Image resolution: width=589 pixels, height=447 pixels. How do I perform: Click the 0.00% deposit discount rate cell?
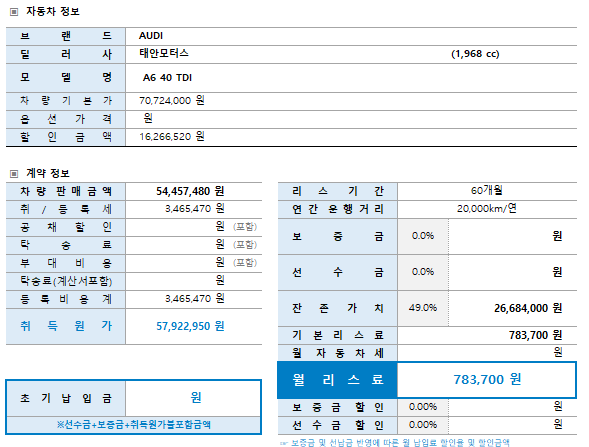click(423, 407)
